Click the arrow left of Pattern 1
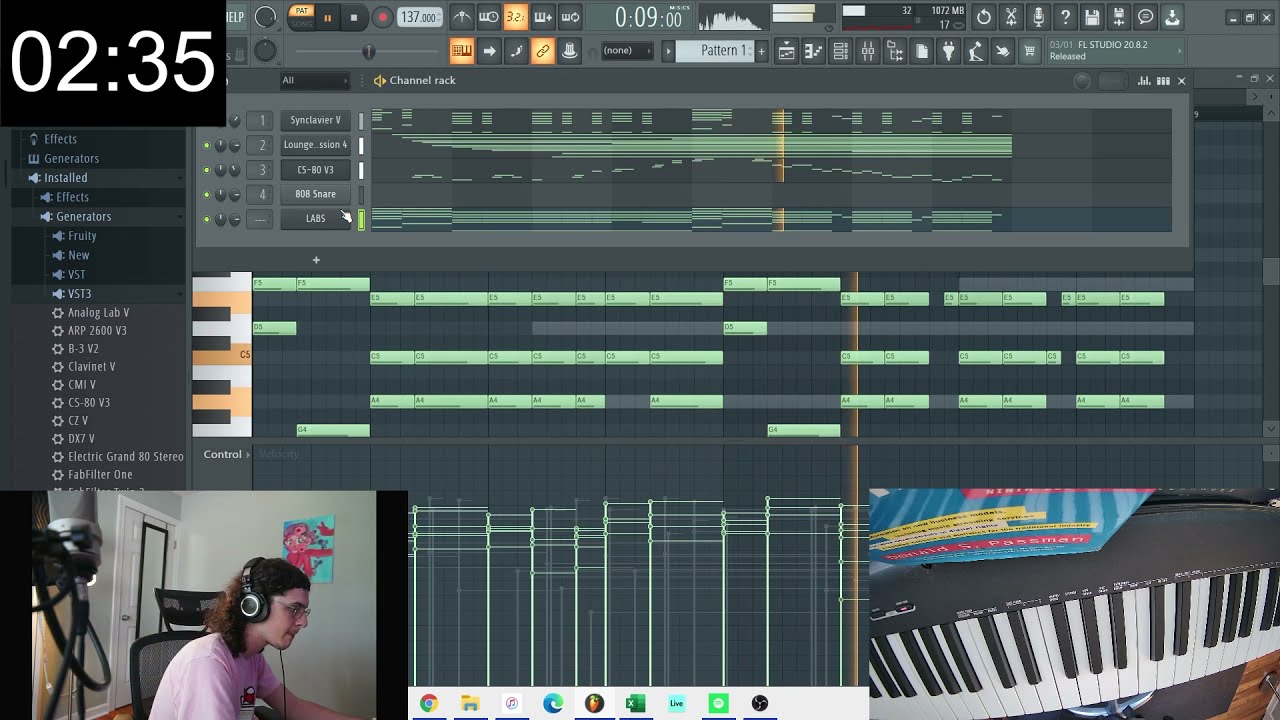The width and height of the screenshot is (1280, 720). pos(669,51)
